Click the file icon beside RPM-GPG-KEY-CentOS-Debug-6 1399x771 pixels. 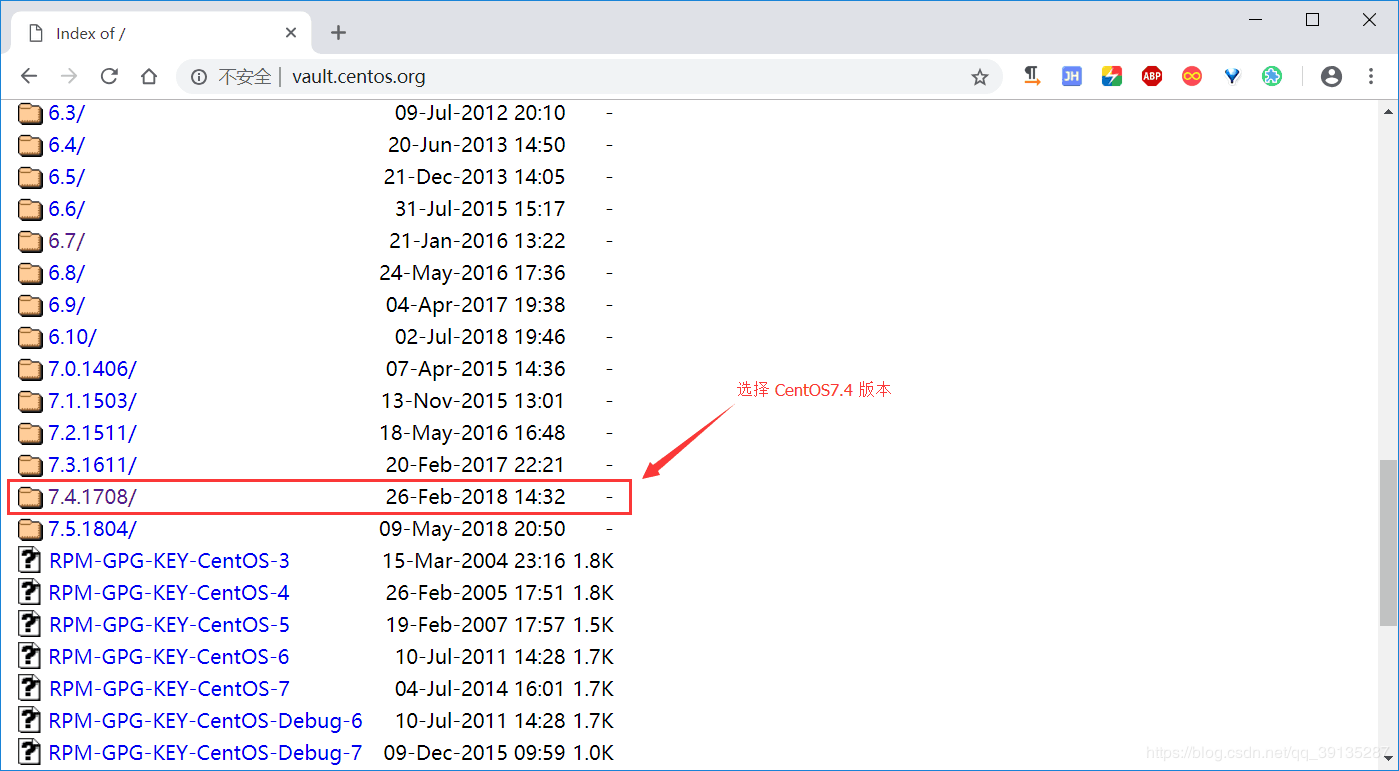31,720
